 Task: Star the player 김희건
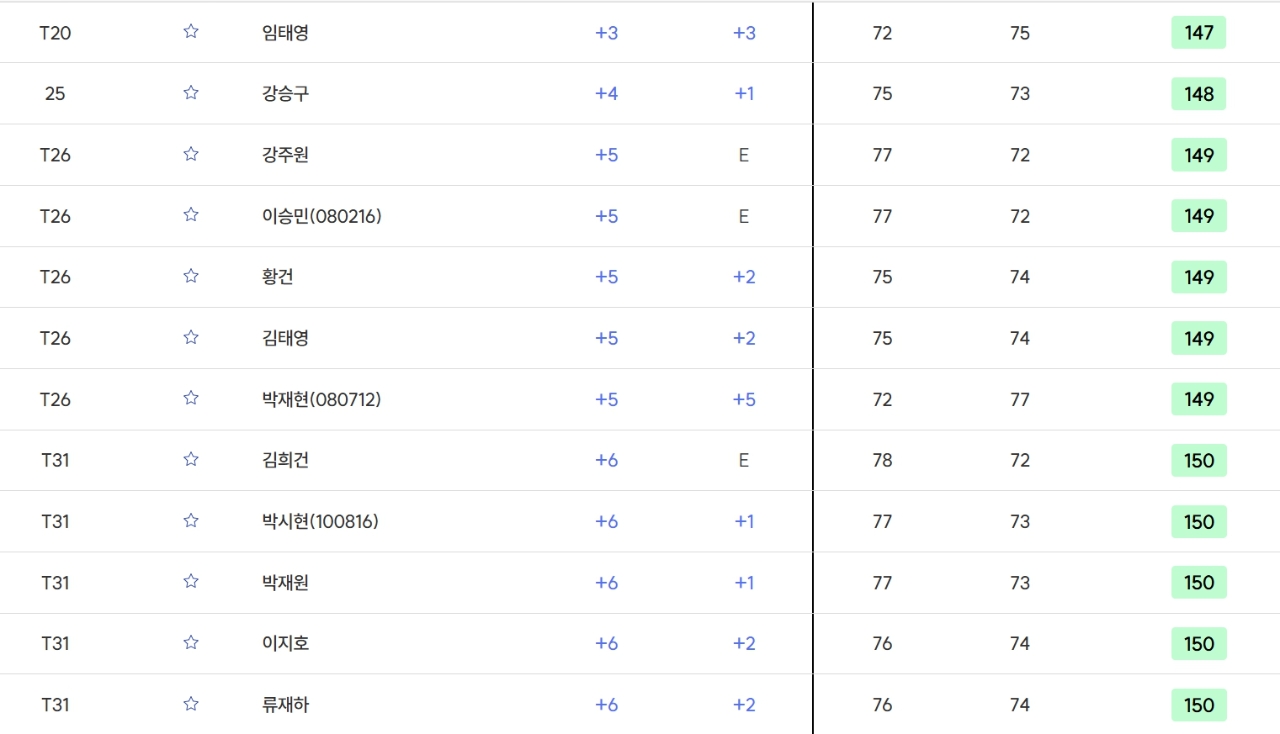point(191,460)
